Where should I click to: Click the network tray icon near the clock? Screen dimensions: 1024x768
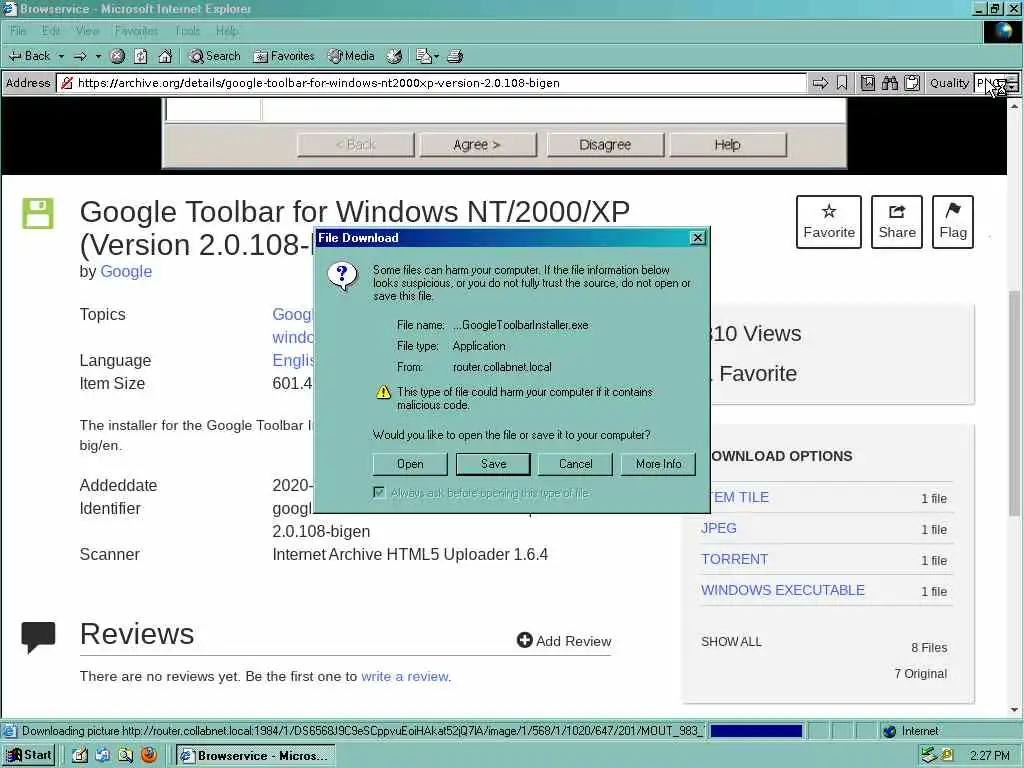(929, 756)
